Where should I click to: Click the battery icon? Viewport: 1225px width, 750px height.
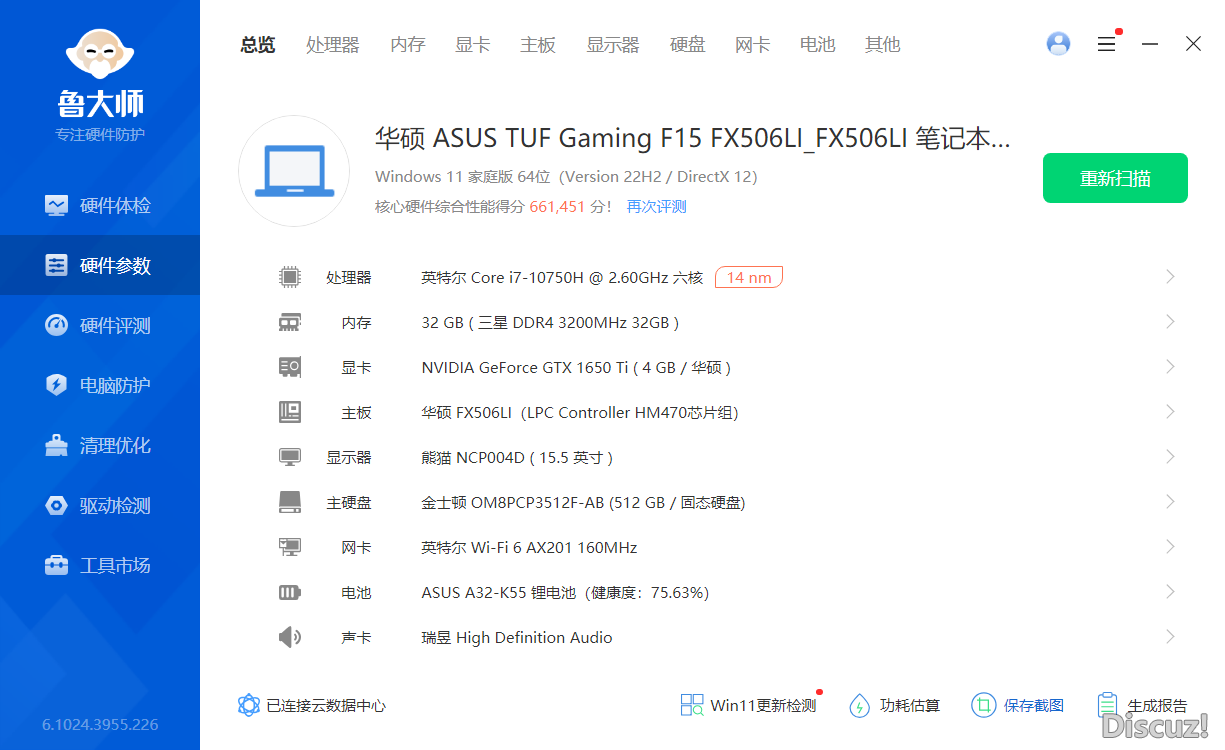pos(290,592)
